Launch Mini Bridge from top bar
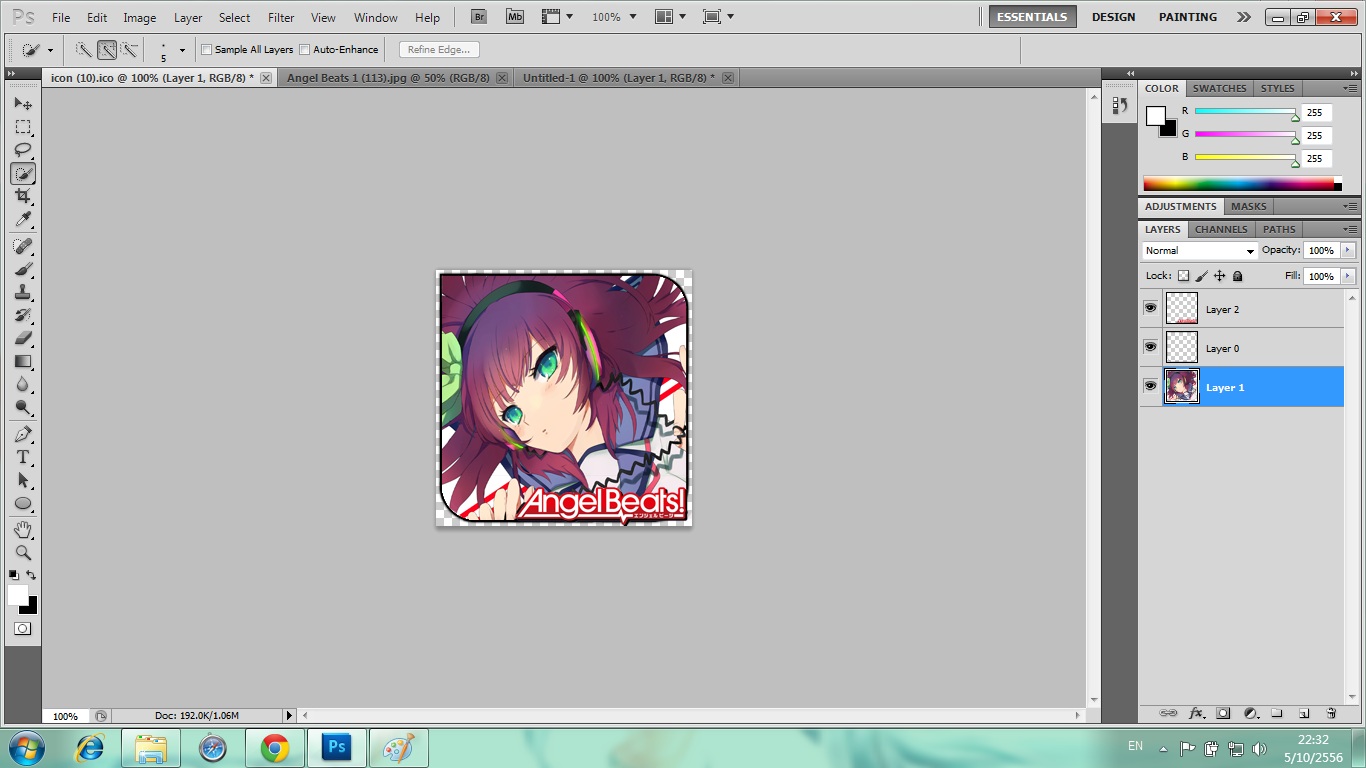 (514, 17)
